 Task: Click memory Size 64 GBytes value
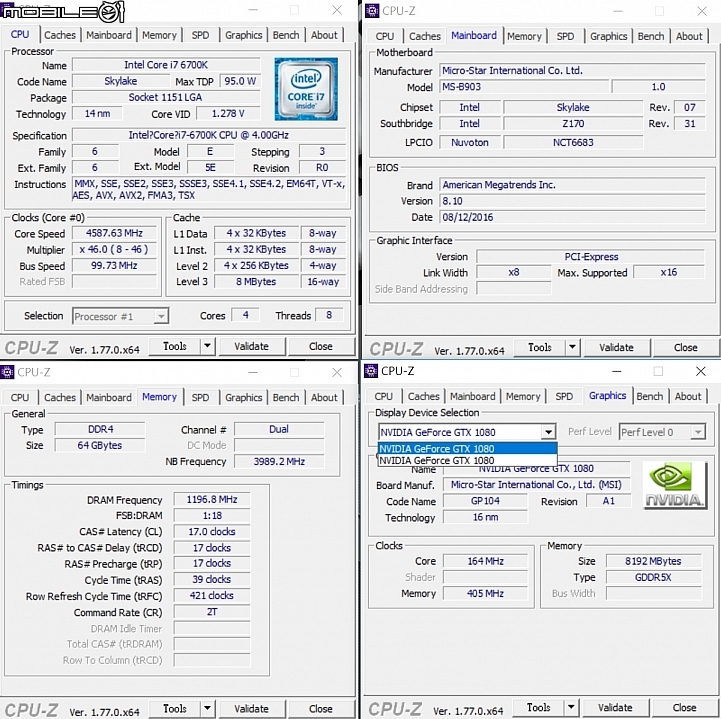coord(100,445)
